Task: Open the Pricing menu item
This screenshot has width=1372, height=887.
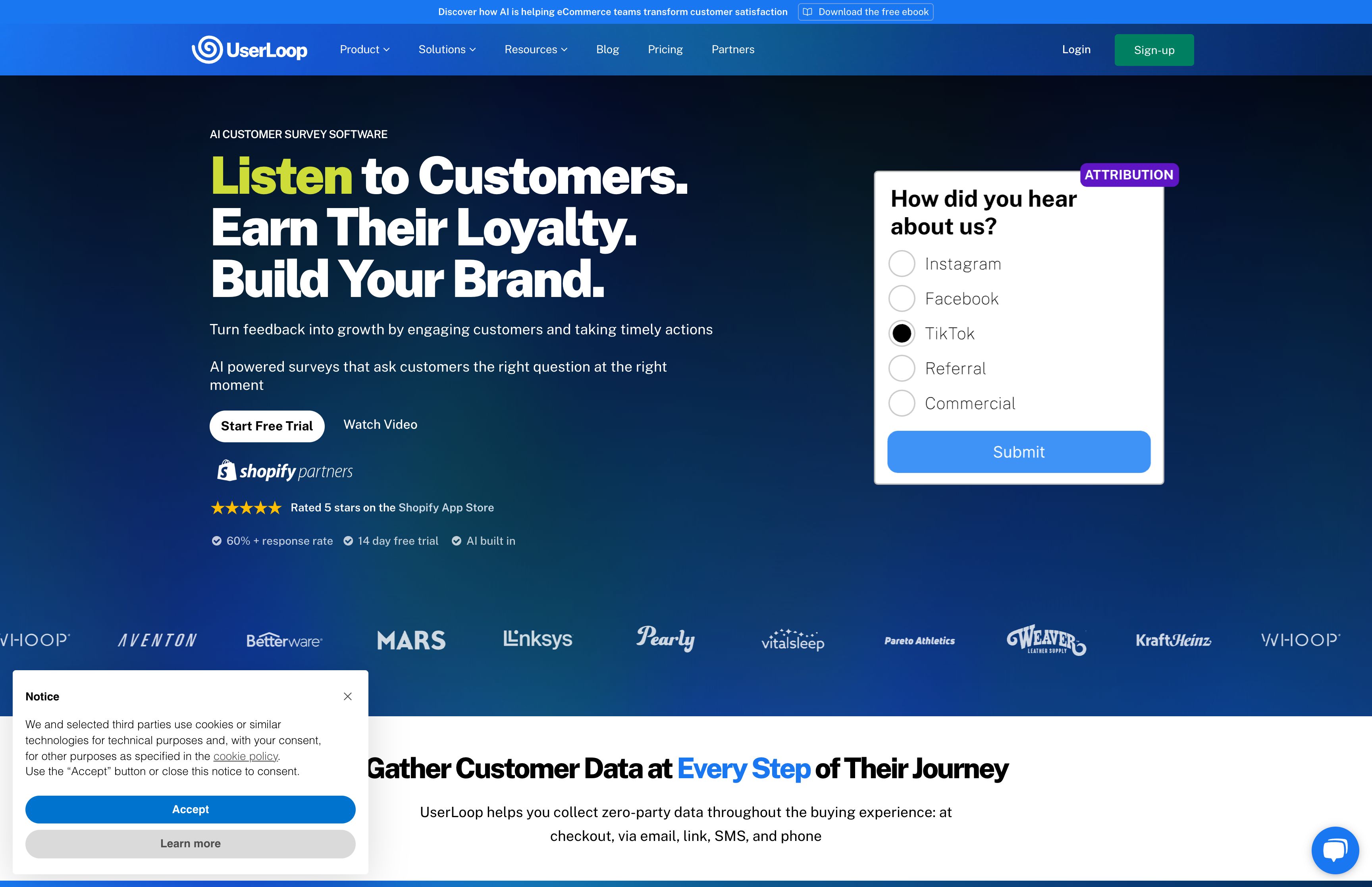Action: [x=664, y=49]
